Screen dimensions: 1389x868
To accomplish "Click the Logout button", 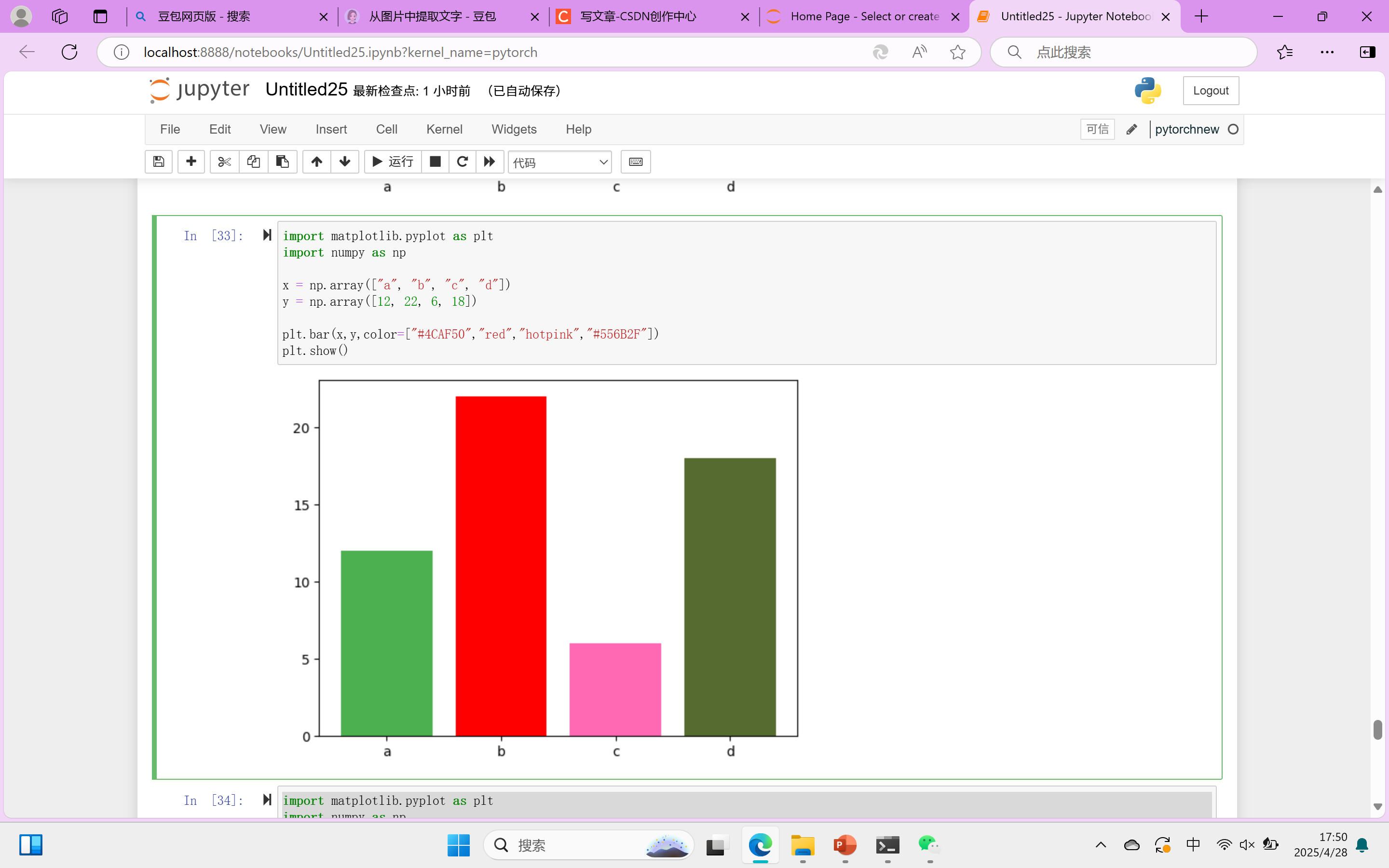I will pos(1211,91).
